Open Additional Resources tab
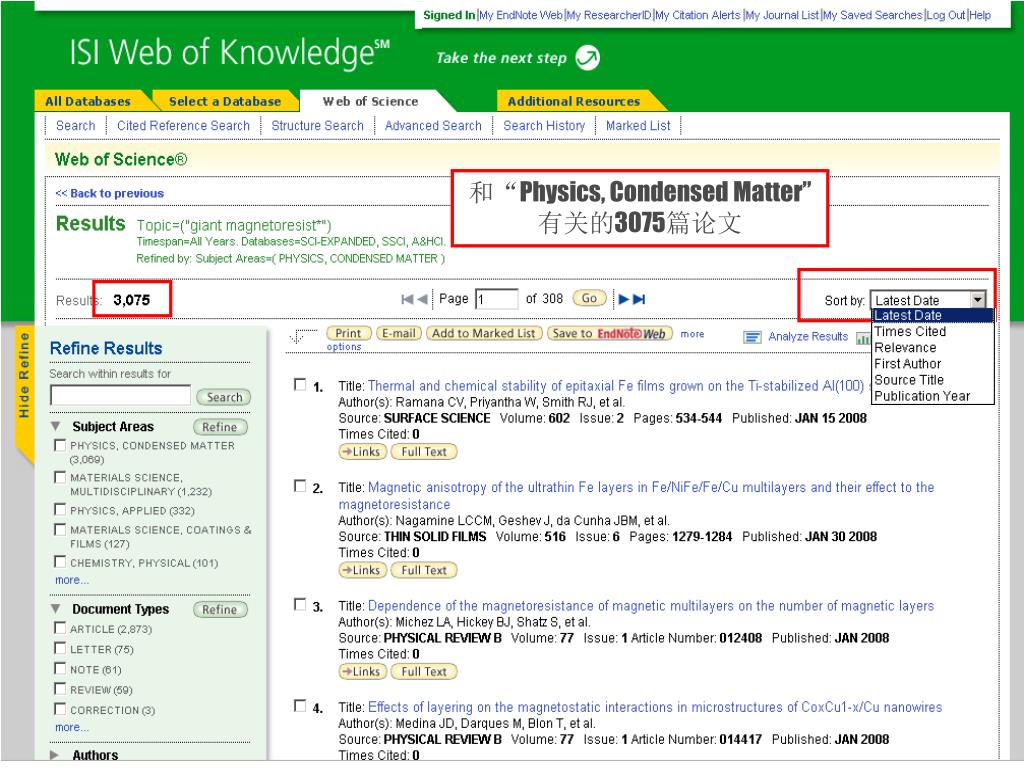Screen dimensions: 1024x768 click(x=573, y=101)
